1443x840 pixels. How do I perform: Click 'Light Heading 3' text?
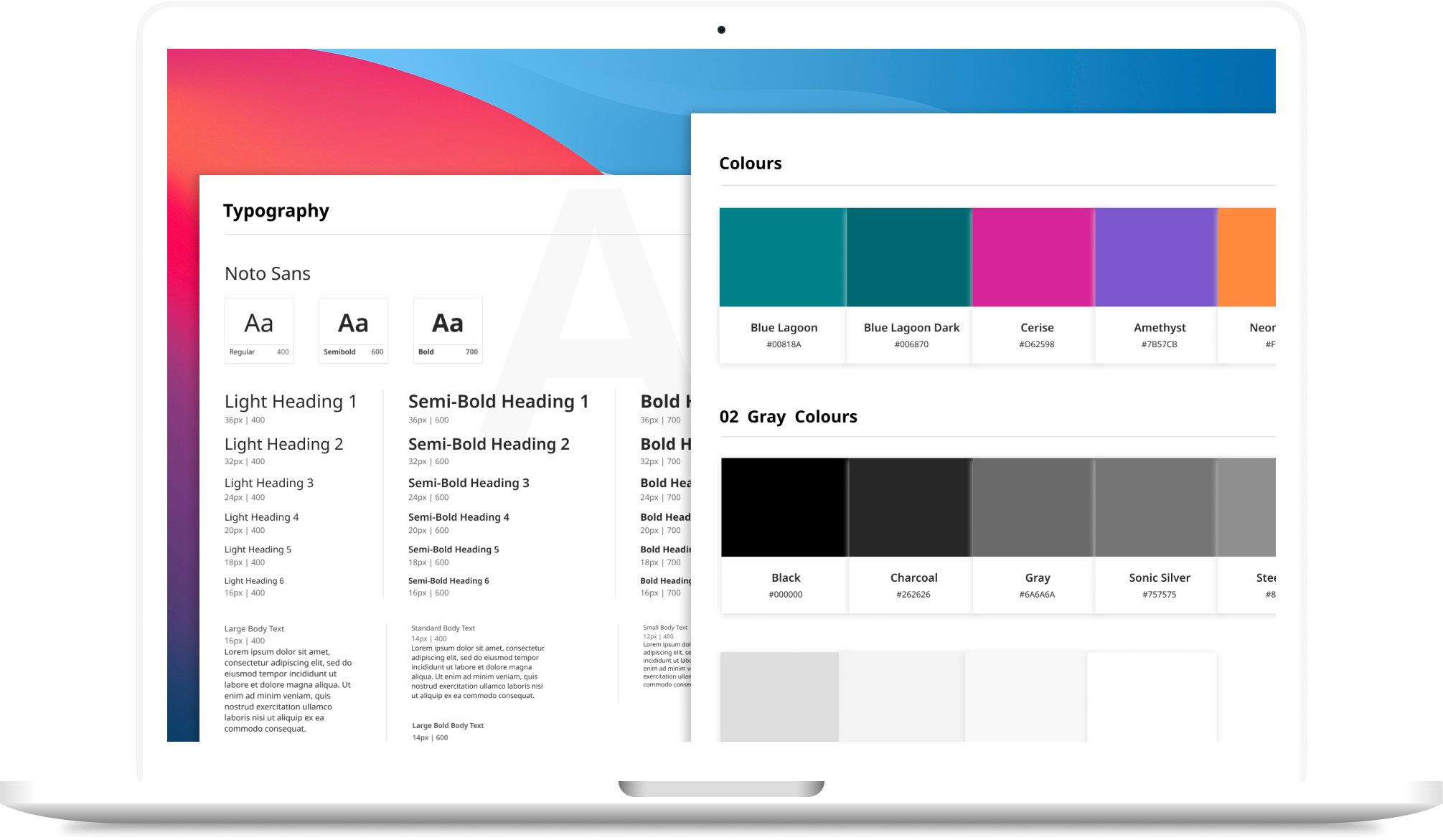pos(269,483)
